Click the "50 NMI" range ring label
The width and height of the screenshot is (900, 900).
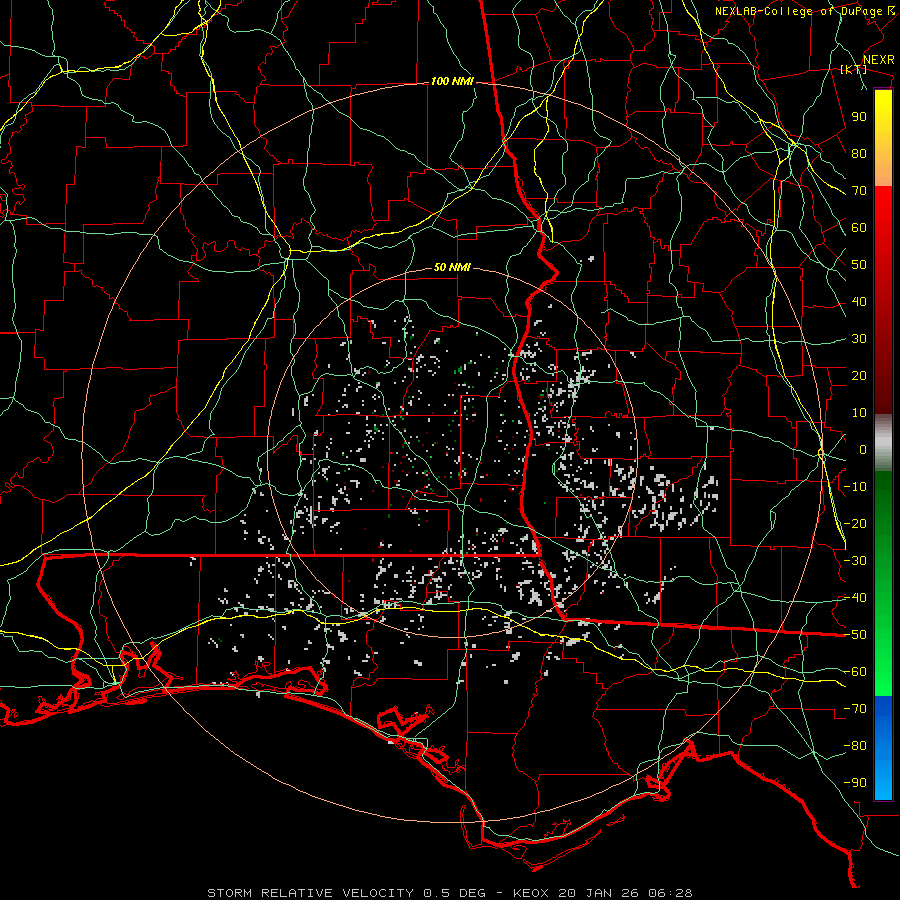point(452,267)
